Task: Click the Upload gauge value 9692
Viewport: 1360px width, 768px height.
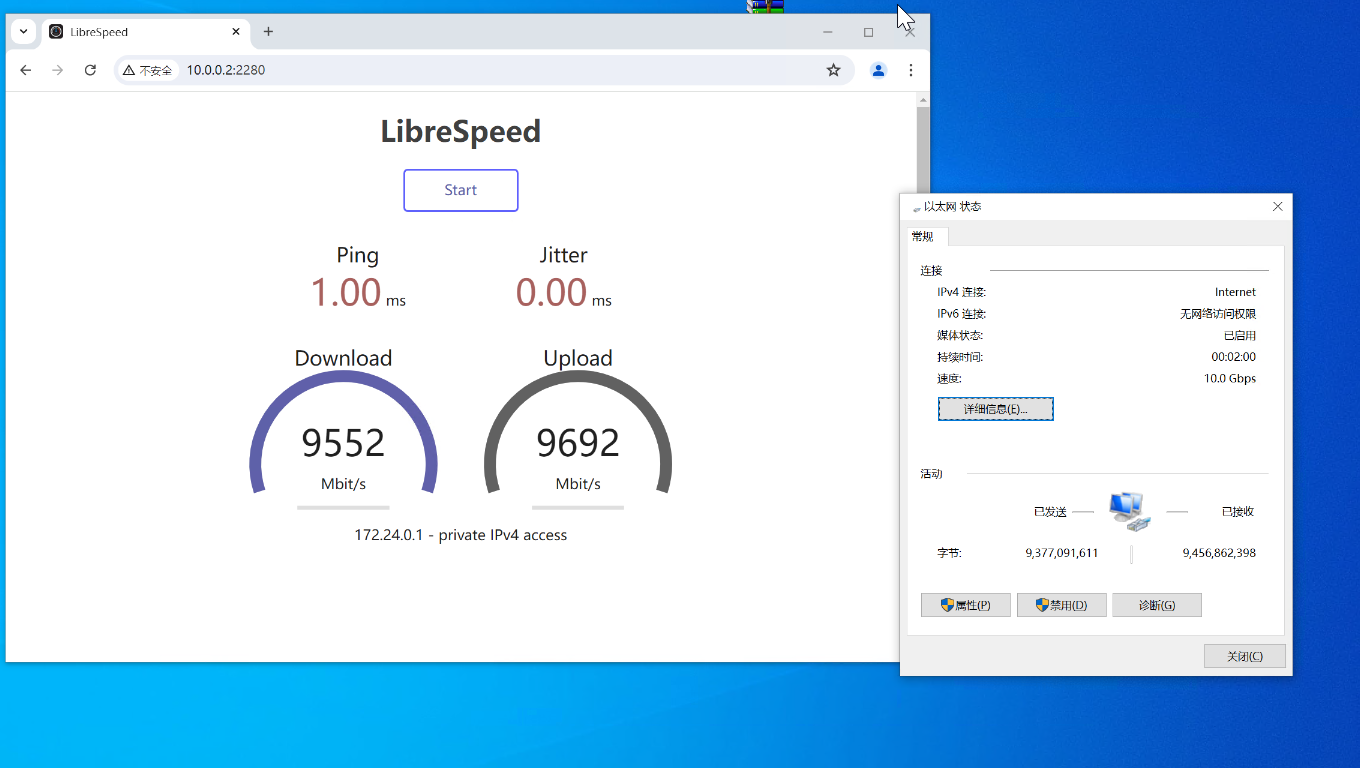Action: point(578,442)
